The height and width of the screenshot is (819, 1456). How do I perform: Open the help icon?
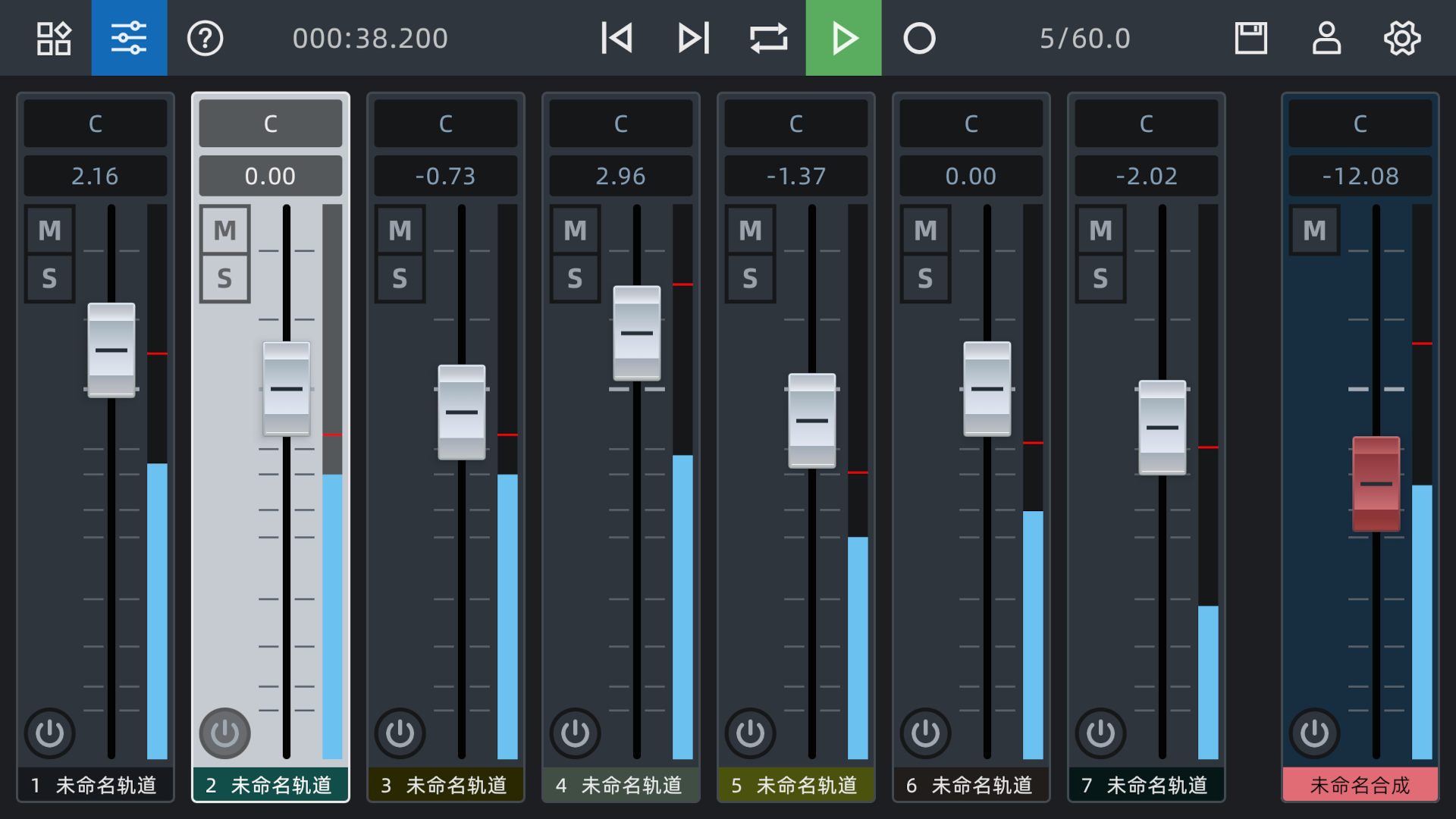tap(206, 38)
